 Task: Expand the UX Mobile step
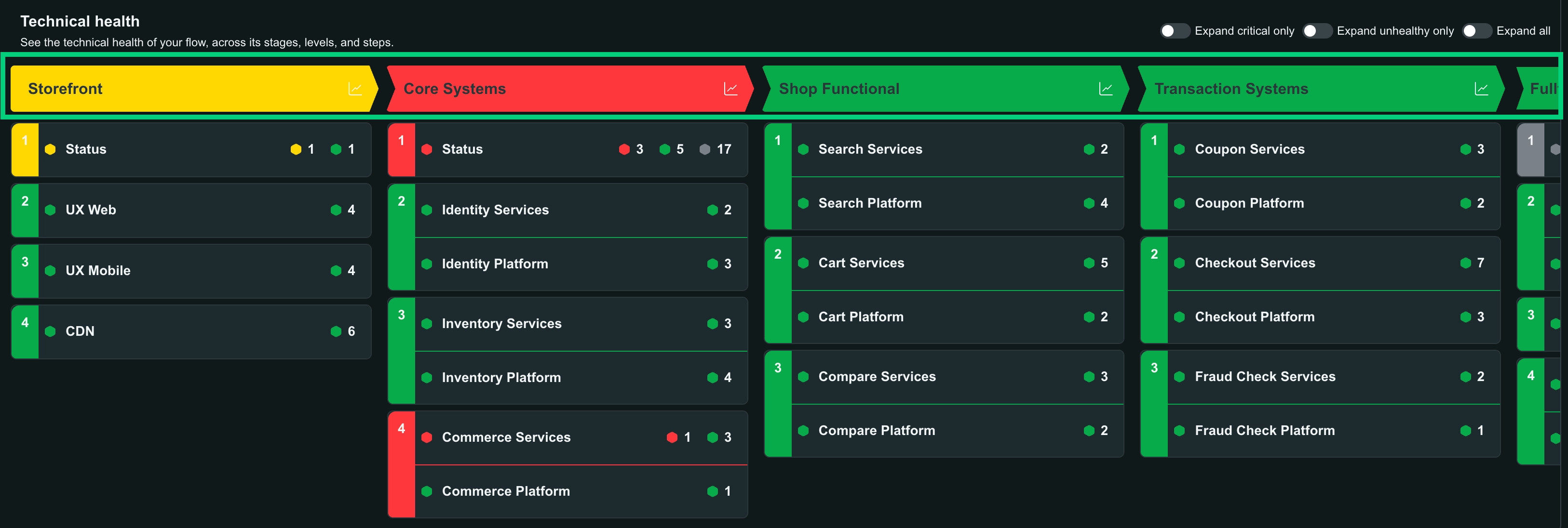coord(204,271)
